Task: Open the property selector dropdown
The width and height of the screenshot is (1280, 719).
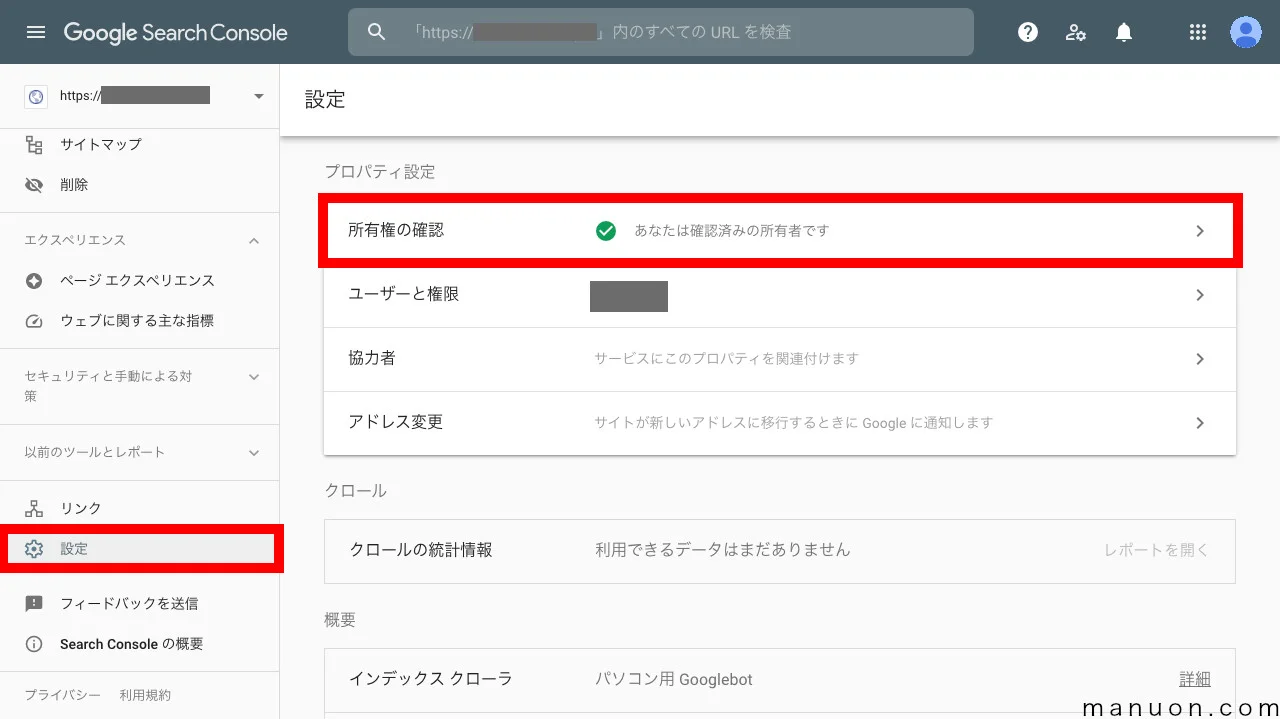Action: click(x=259, y=96)
